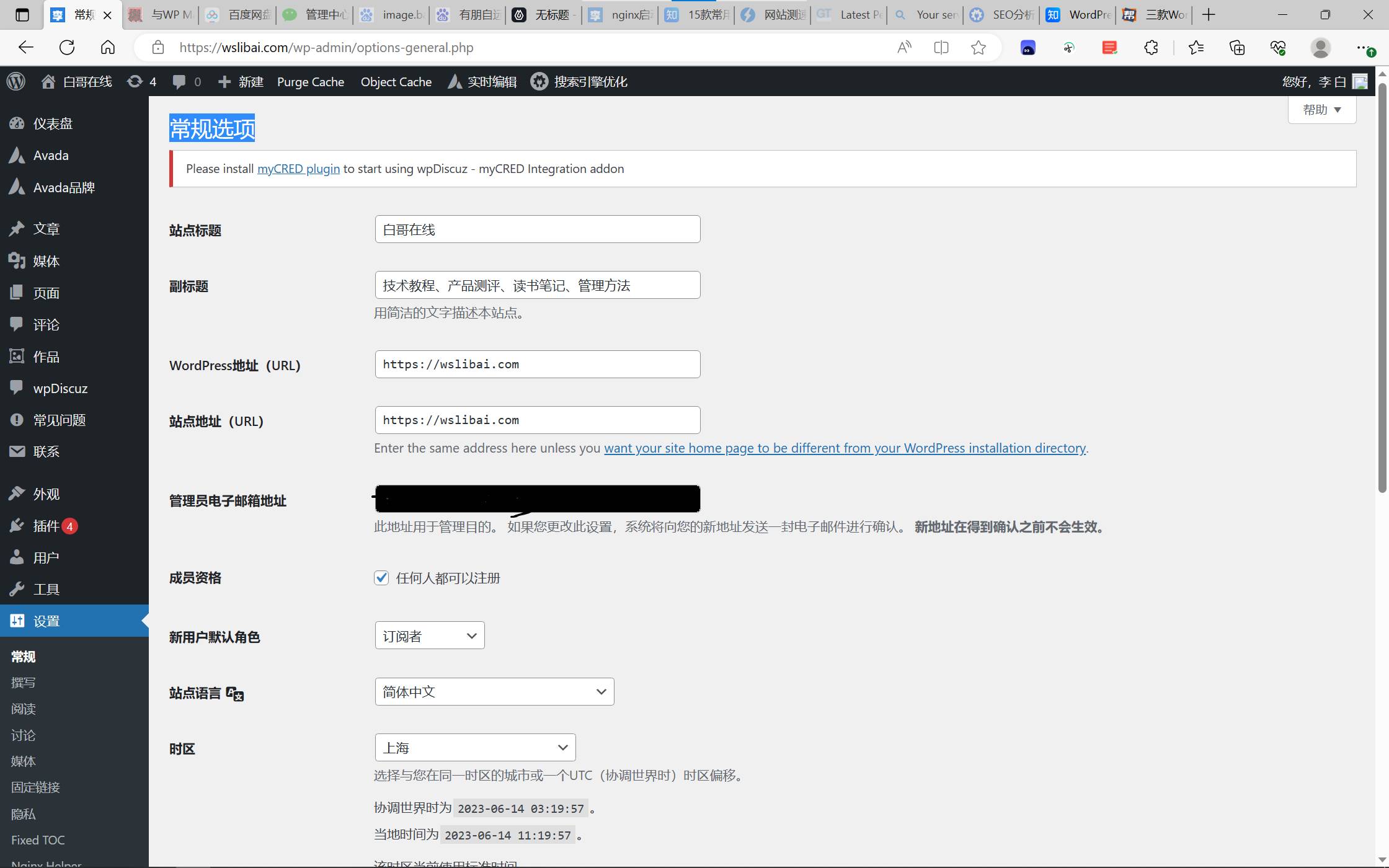Click the WordPress logo in admin bar
This screenshot has height=868, width=1389.
[16, 81]
